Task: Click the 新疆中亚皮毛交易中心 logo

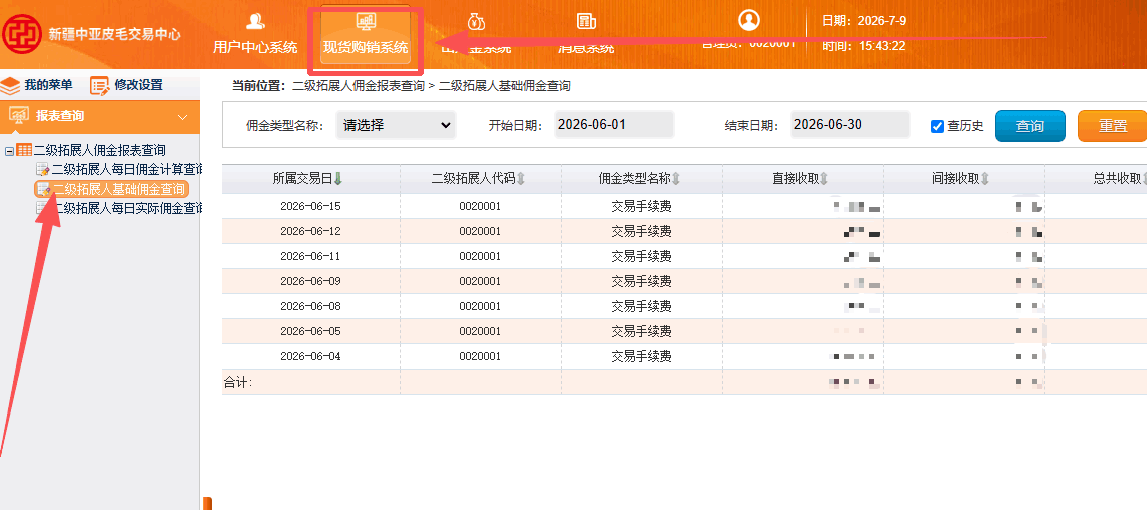Action: coord(21,34)
